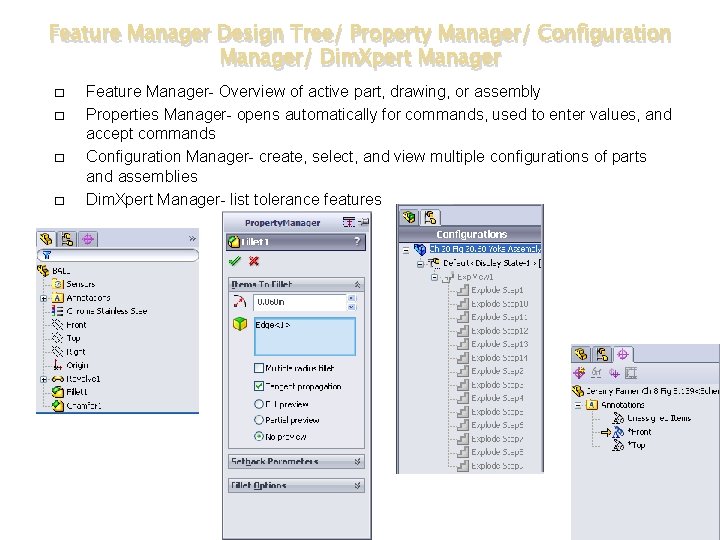720x540 pixels.
Task: Click the Edge<1> selection box
Action: click(x=305, y=336)
